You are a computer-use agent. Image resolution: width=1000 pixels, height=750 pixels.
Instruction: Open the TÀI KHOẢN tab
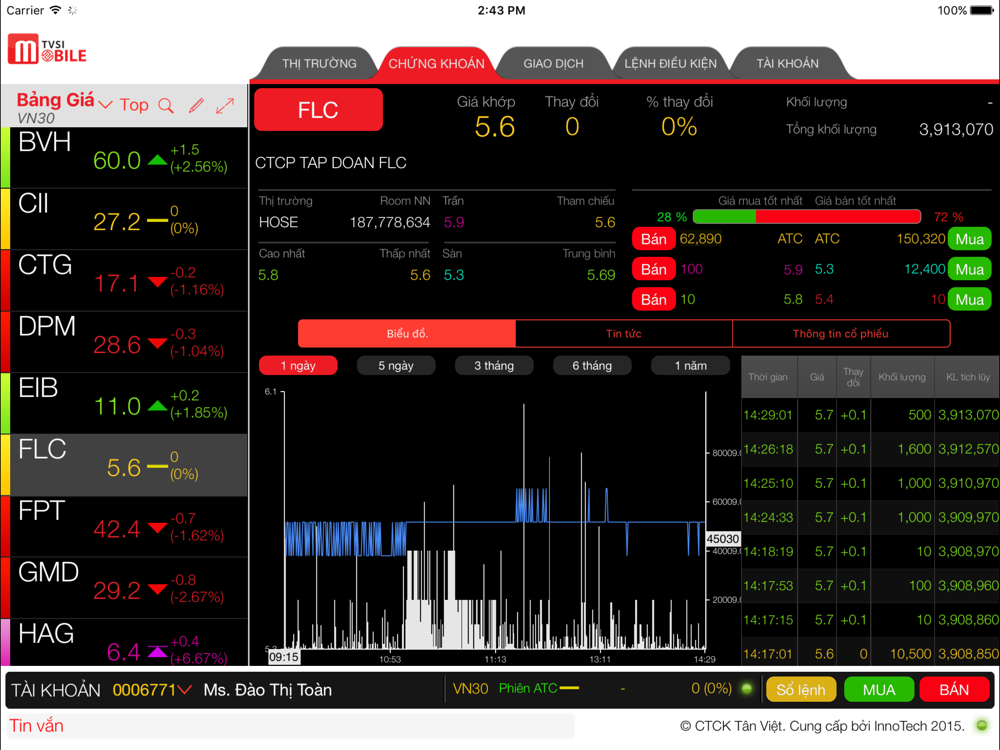pyautogui.click(x=788, y=63)
